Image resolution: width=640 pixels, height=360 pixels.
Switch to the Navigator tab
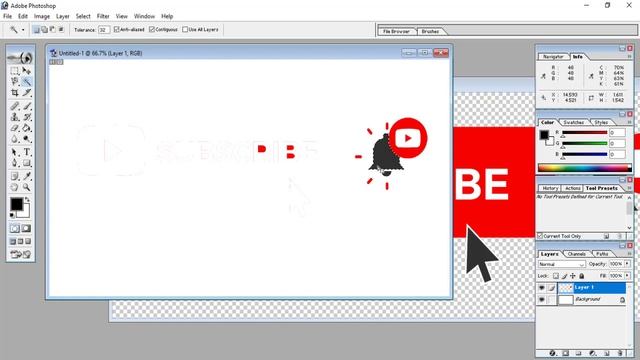tap(553, 57)
